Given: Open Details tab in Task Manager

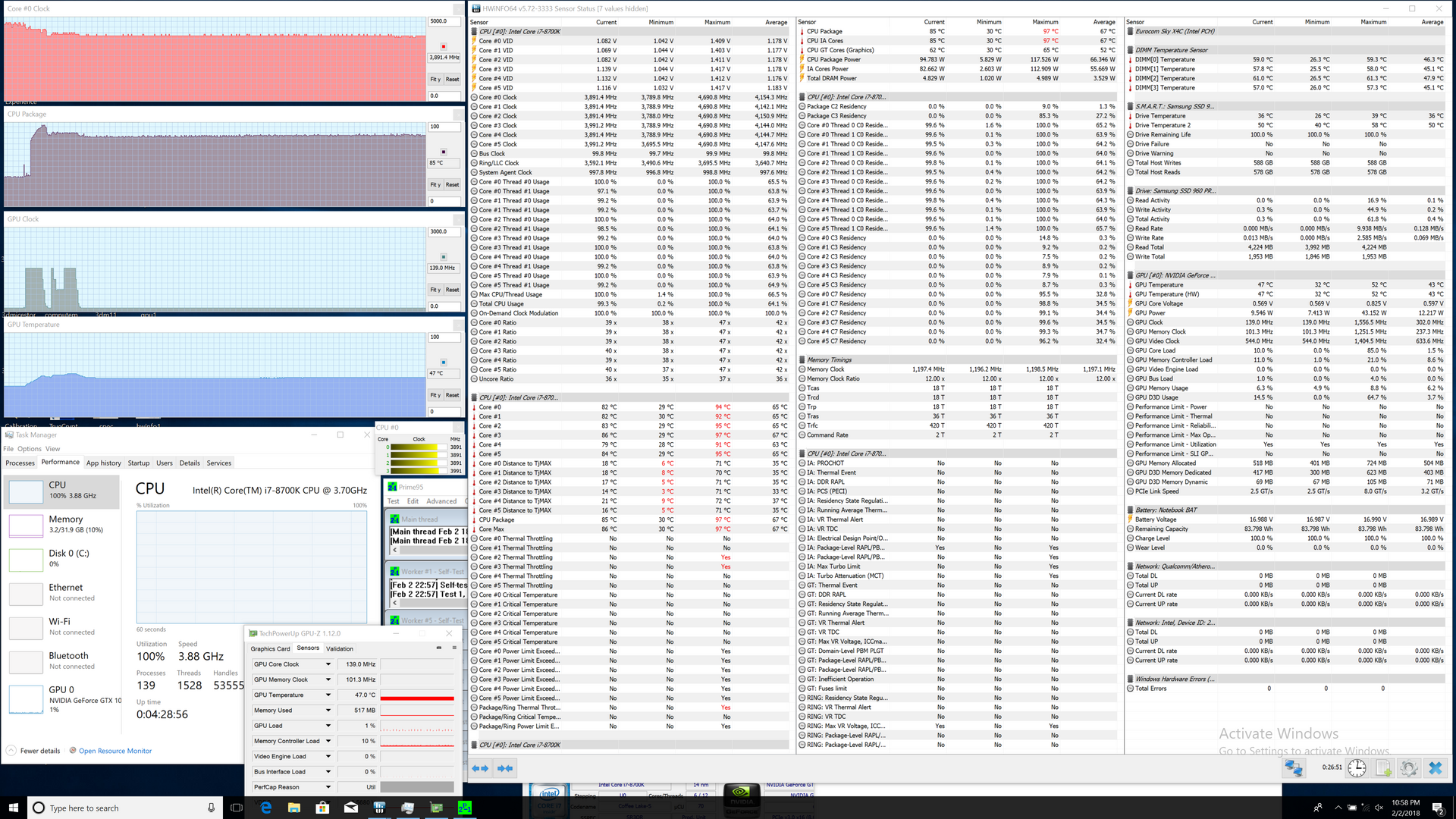Looking at the screenshot, I should 190,463.
